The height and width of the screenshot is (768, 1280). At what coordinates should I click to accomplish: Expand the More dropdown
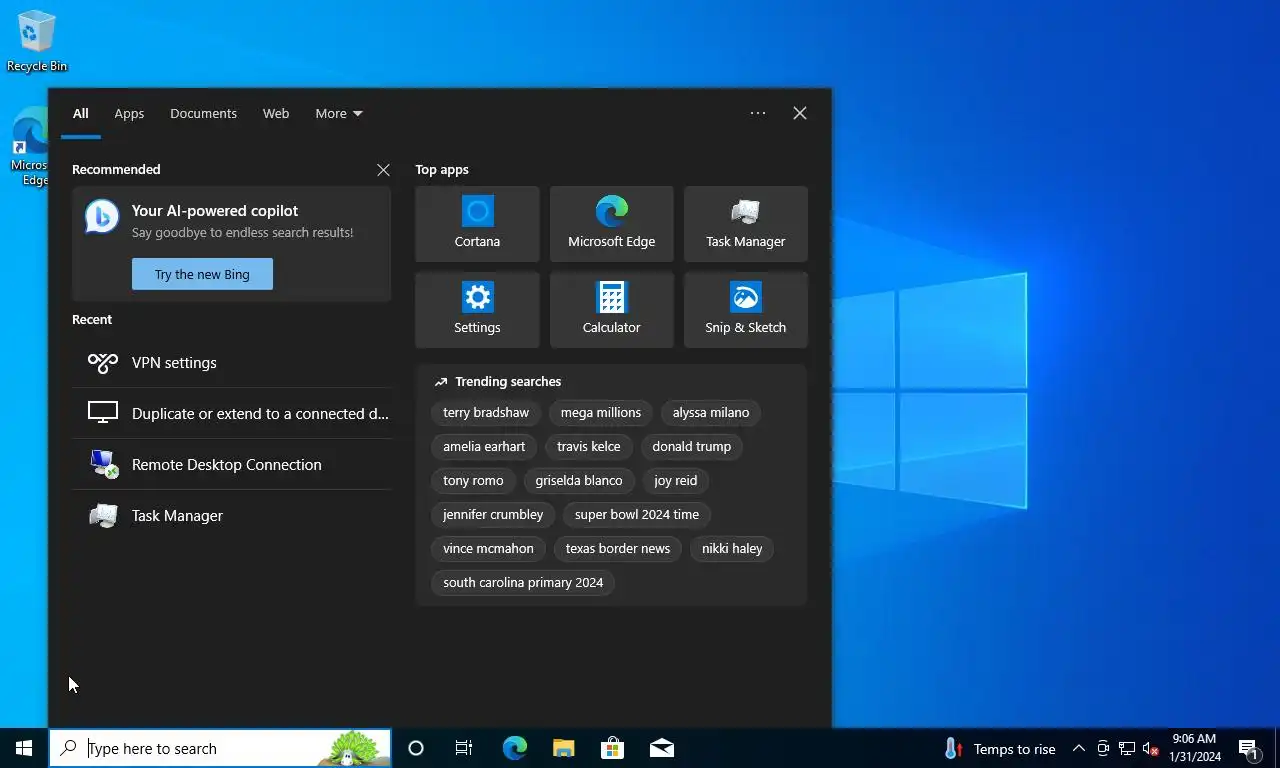[339, 113]
